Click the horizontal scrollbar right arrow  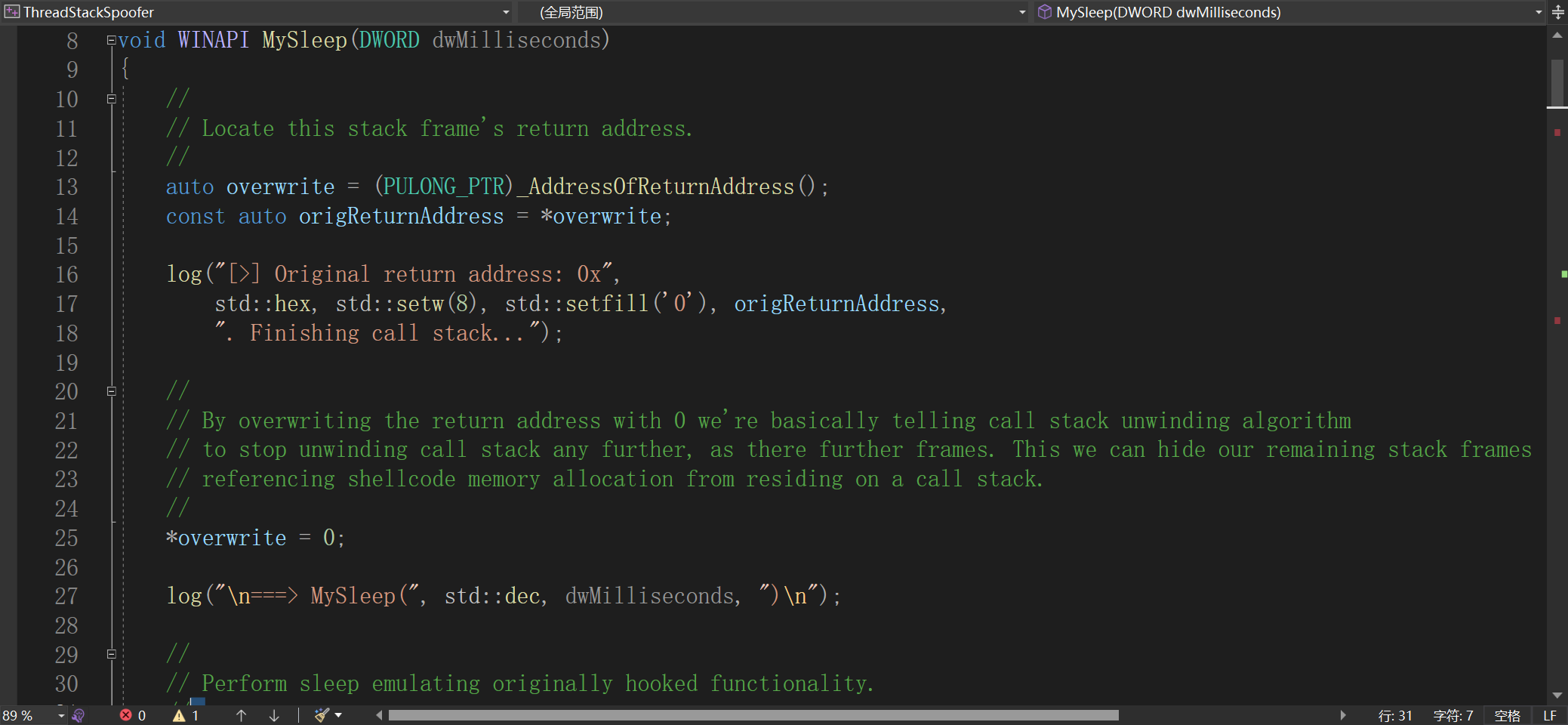pyautogui.click(x=1343, y=715)
